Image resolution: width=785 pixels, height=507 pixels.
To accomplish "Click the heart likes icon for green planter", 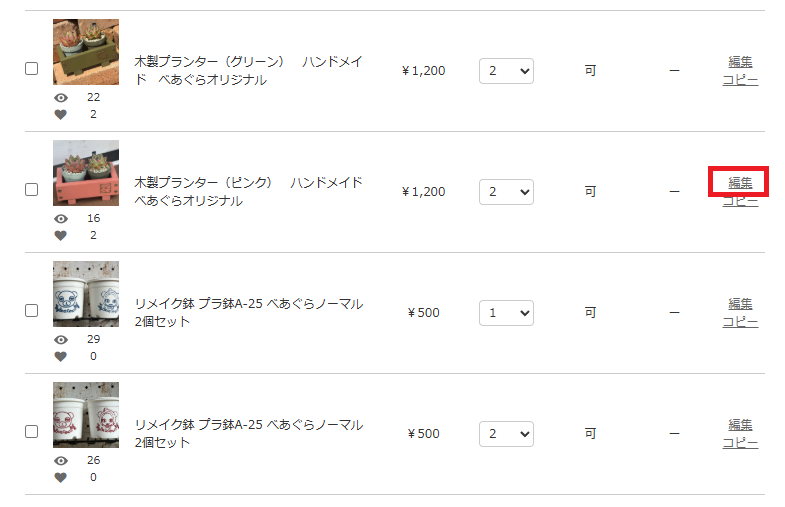I will (x=61, y=114).
